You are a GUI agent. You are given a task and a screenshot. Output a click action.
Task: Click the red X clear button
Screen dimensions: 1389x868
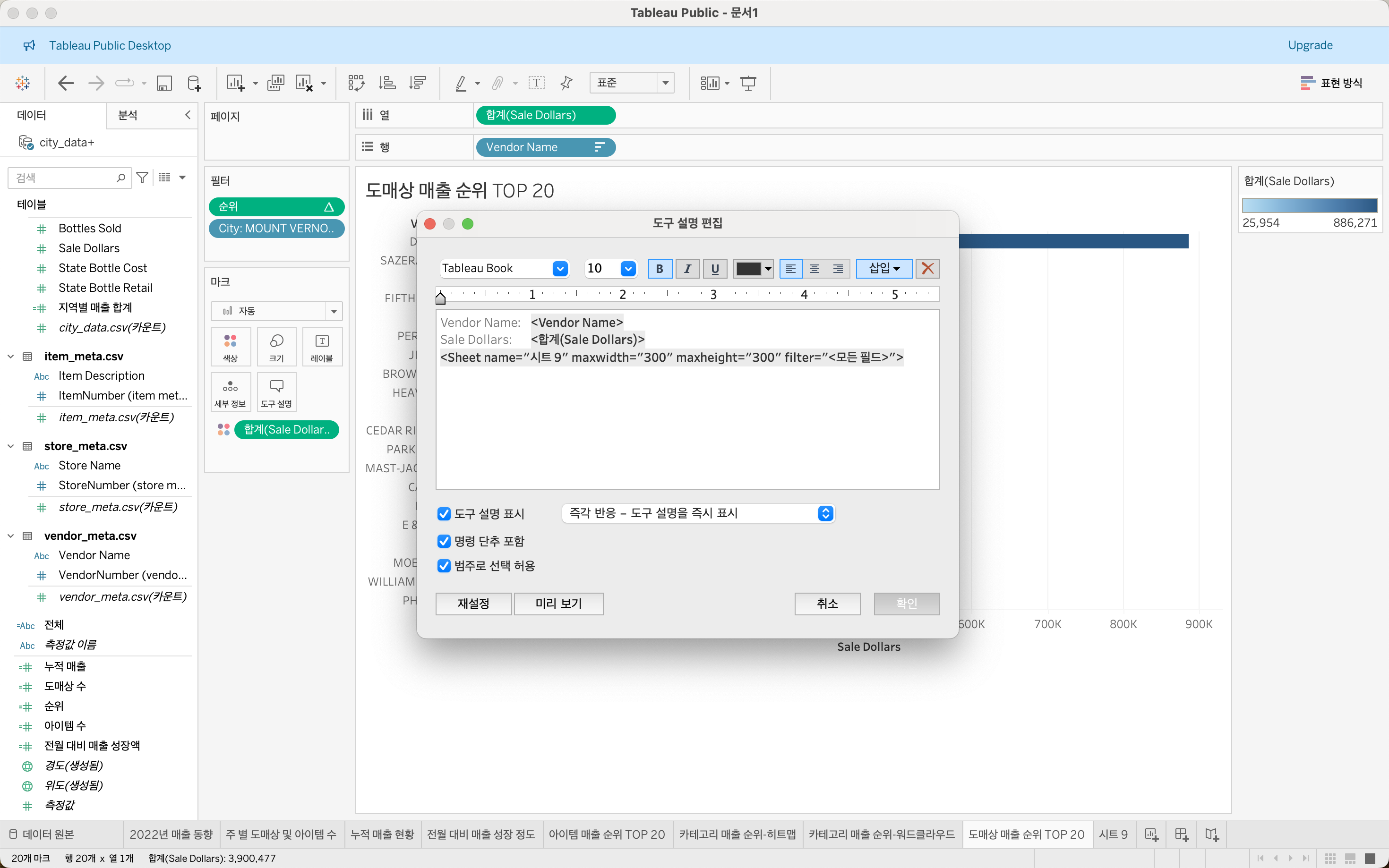pyautogui.click(x=927, y=268)
